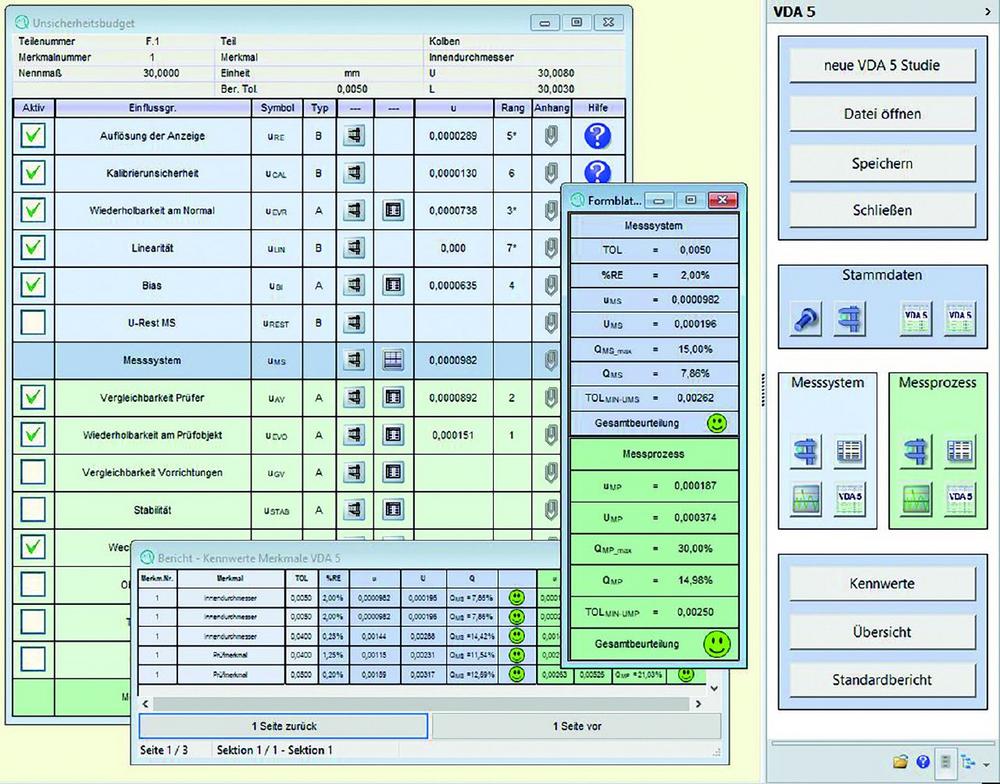The image size is (1000, 784).
Task: Open help question mark for Kalibrierunsicherheit
Action: click(x=598, y=171)
